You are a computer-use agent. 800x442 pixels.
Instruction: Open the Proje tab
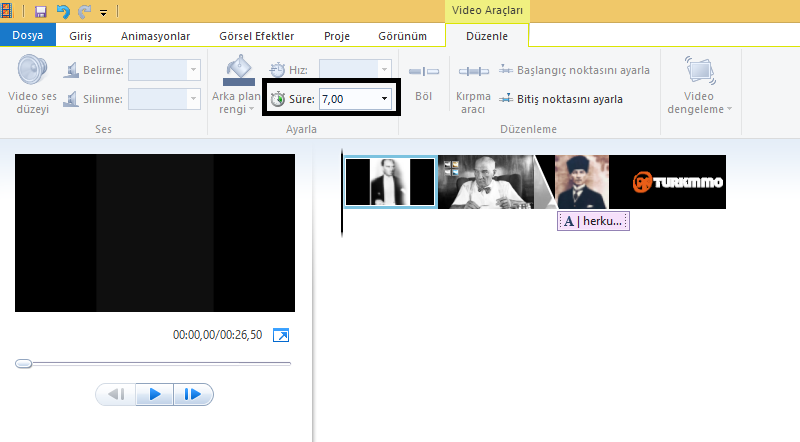click(x=337, y=36)
